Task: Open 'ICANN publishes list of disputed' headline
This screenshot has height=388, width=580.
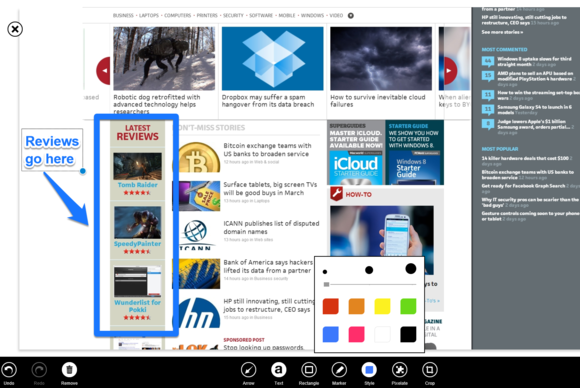Action: pos(271,227)
